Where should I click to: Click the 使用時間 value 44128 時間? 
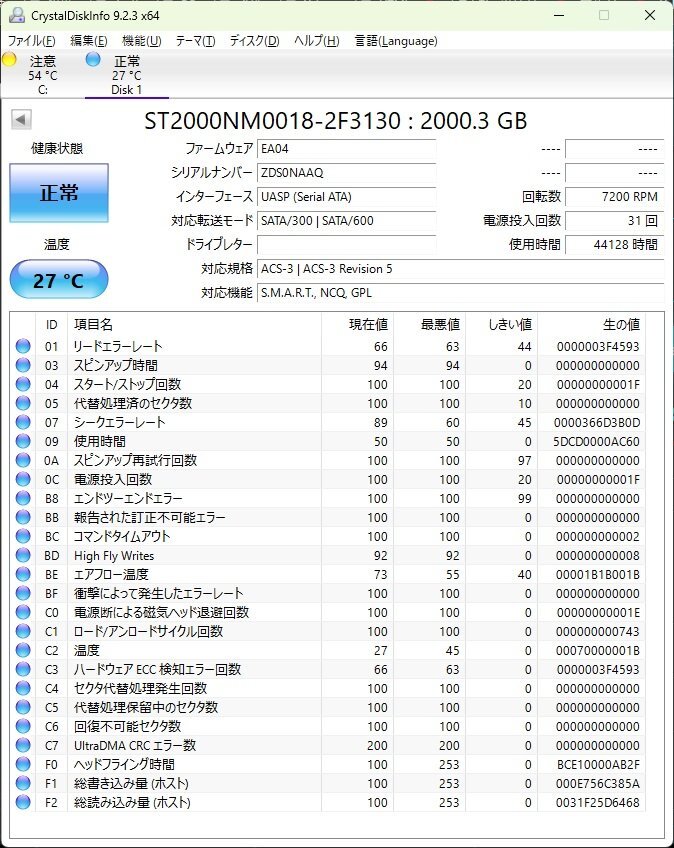click(x=614, y=244)
